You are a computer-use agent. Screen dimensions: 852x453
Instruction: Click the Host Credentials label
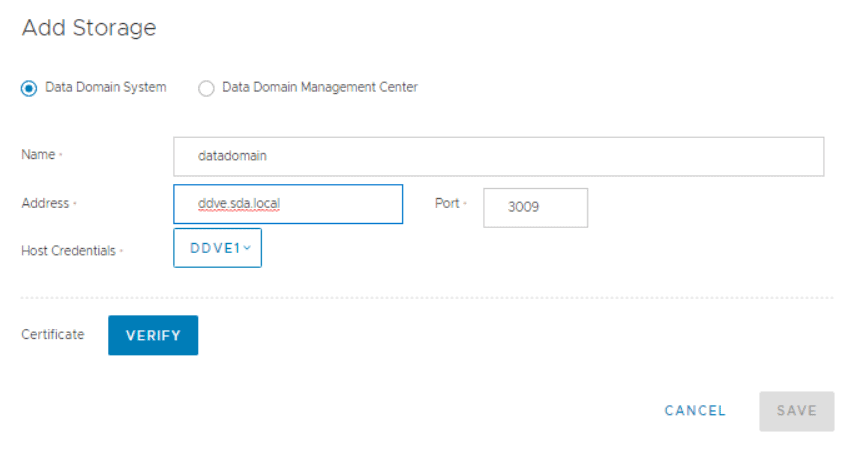(x=68, y=251)
